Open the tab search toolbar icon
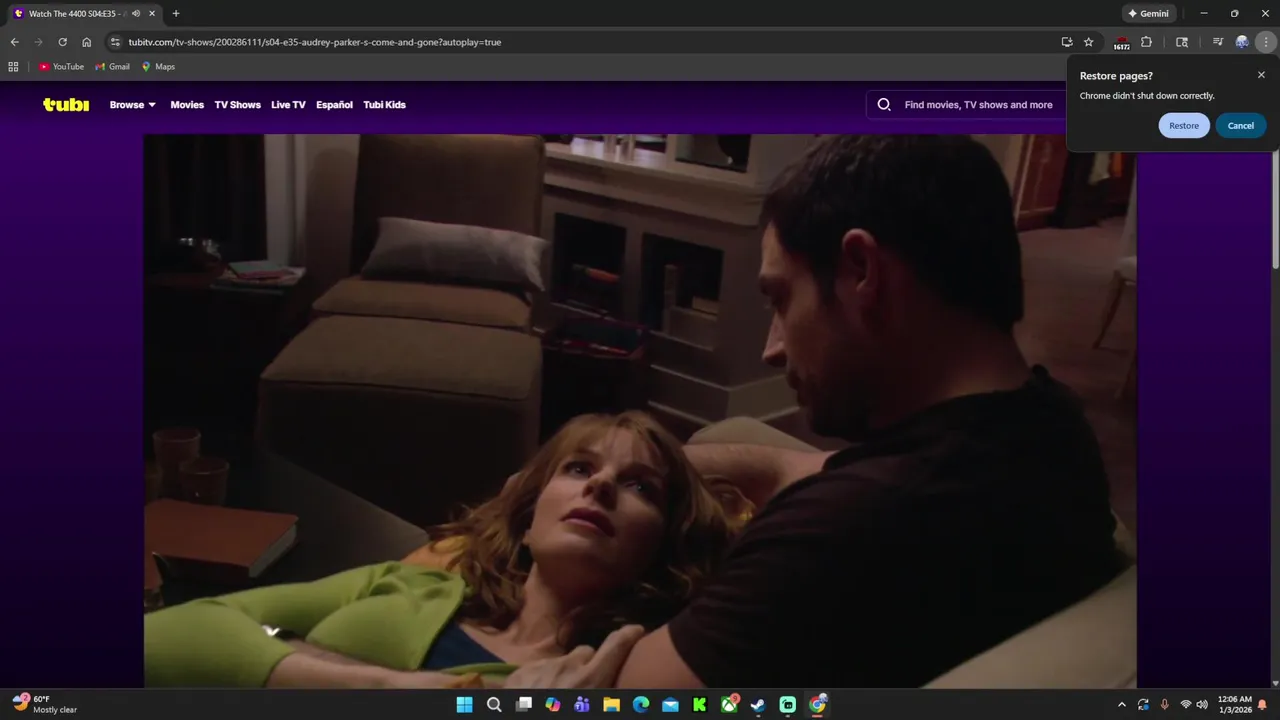The height and width of the screenshot is (720, 1280). click(1182, 42)
